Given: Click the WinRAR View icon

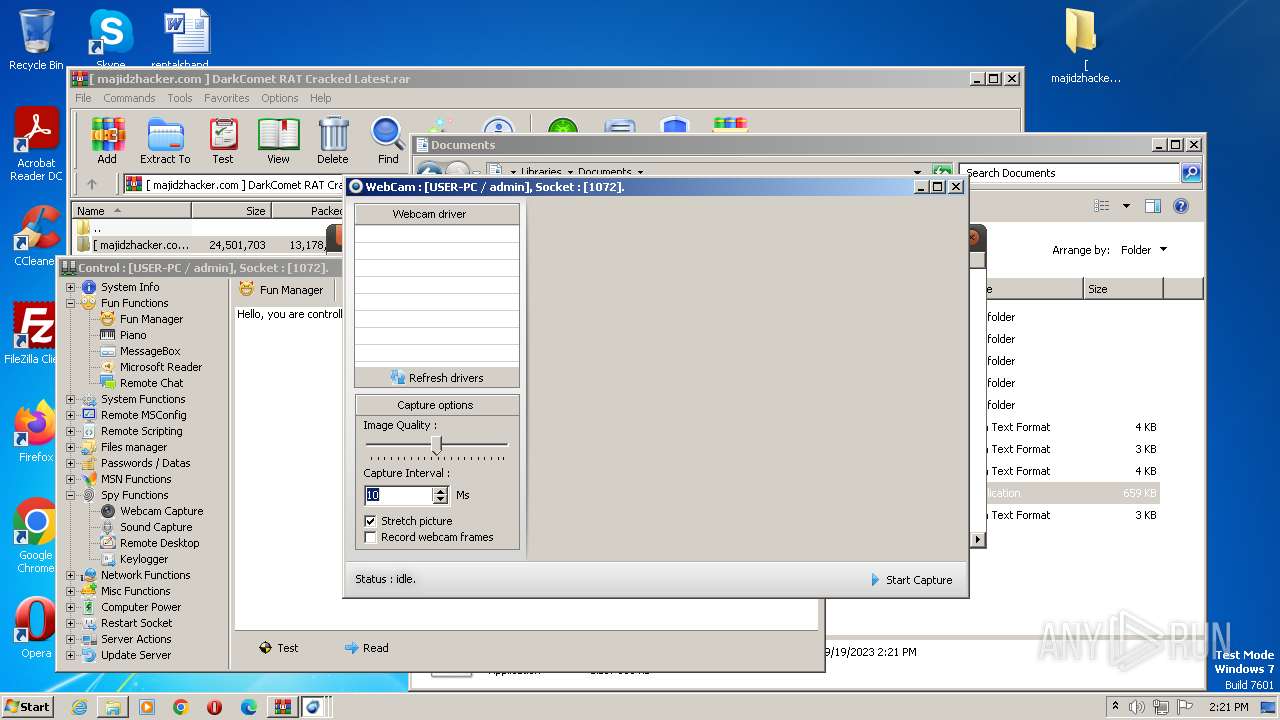Looking at the screenshot, I should (278, 141).
